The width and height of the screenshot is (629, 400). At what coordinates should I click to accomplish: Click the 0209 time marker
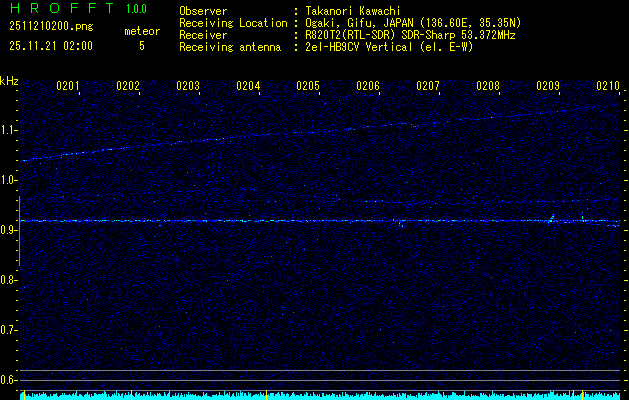coord(548,86)
